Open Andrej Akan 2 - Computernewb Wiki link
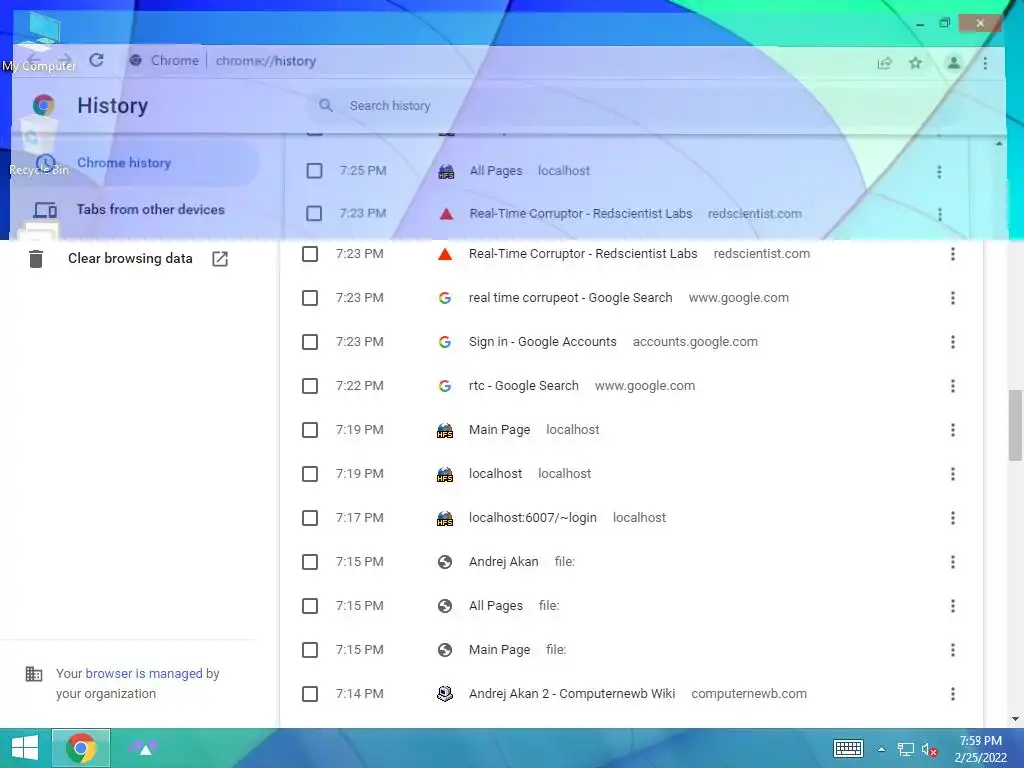The image size is (1024, 768). (x=571, y=694)
